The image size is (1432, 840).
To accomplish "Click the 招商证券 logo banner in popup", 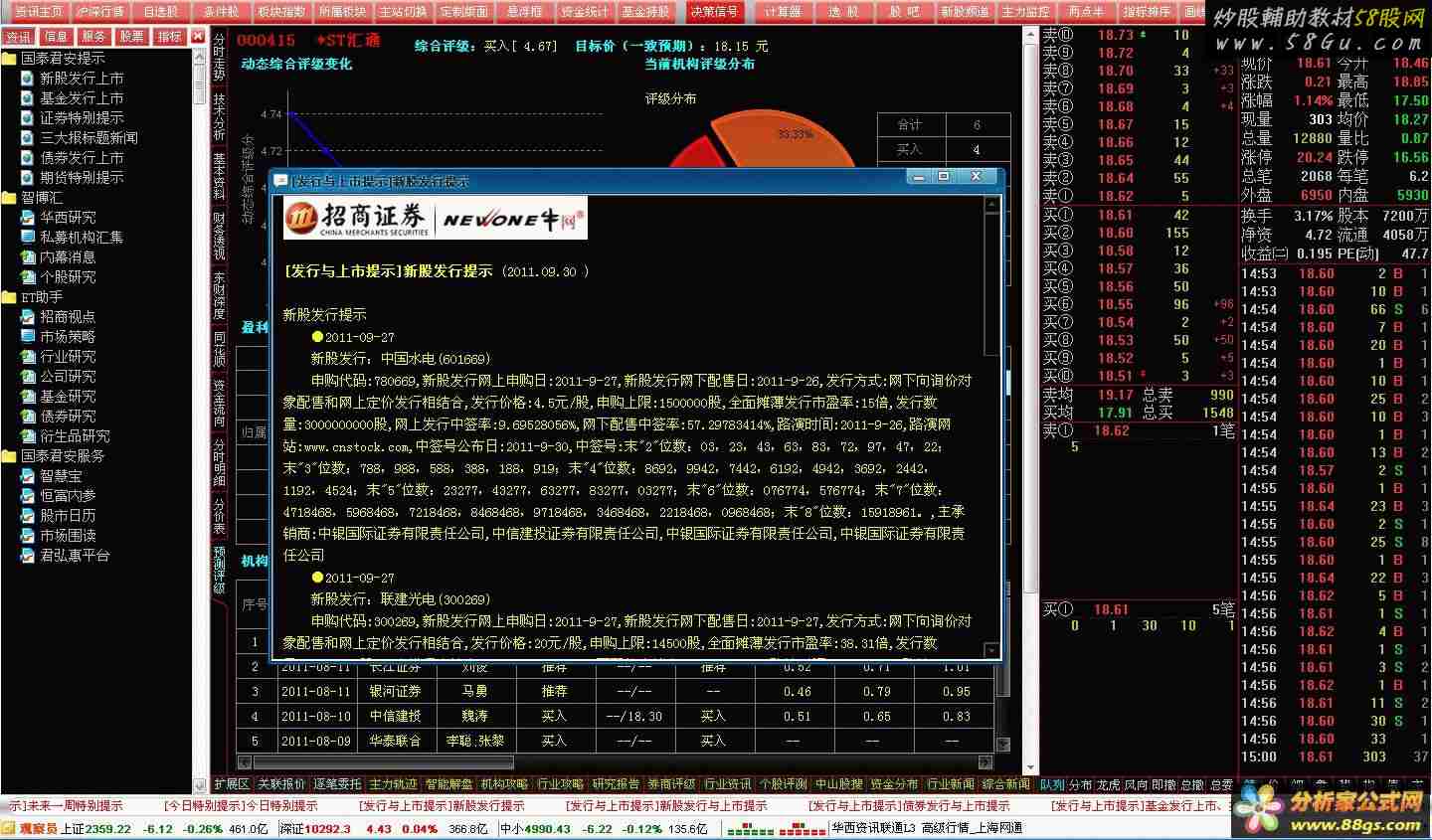I will click(x=436, y=219).
